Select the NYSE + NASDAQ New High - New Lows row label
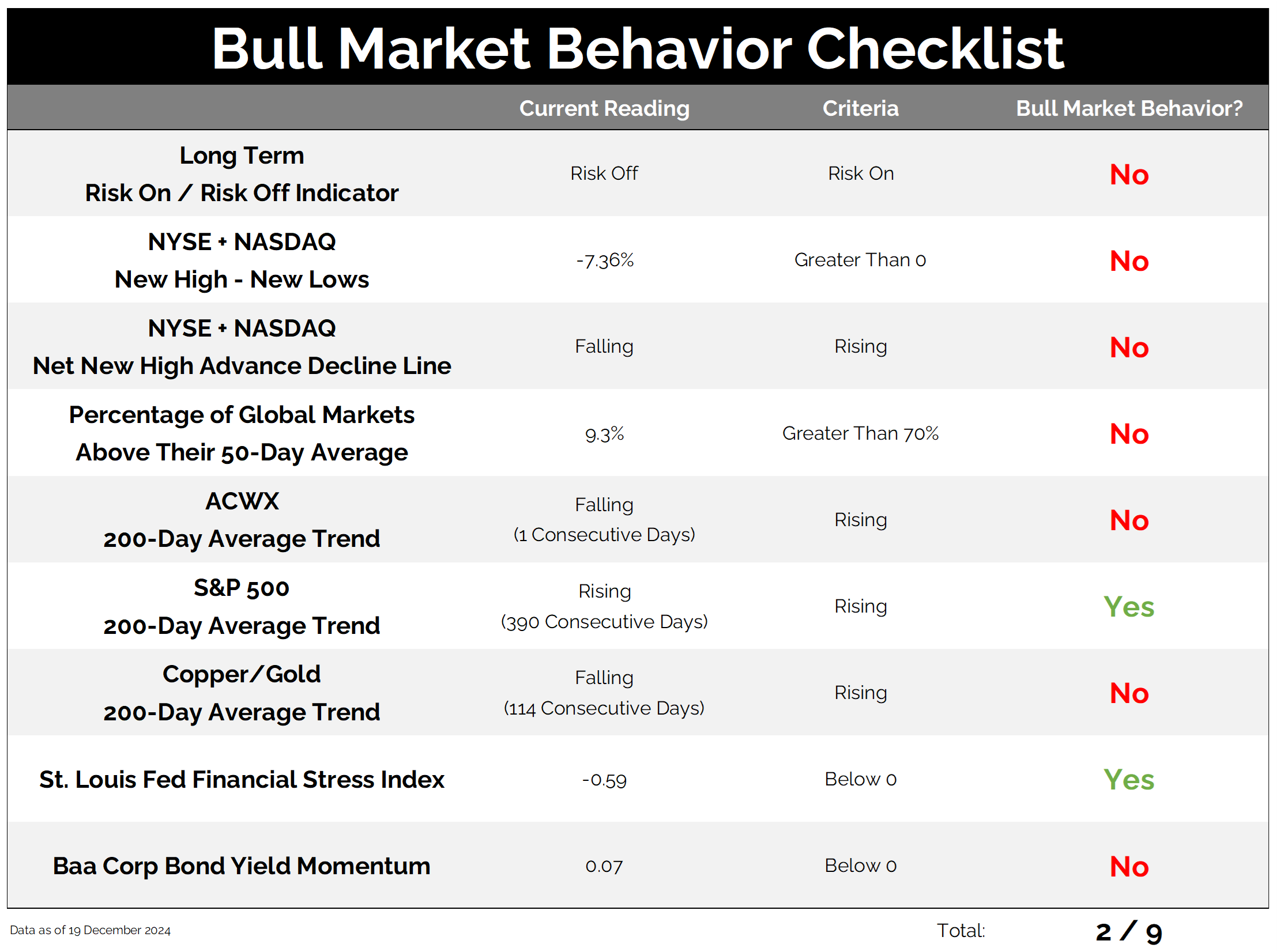This screenshot has height=952, width=1277. pos(242,260)
